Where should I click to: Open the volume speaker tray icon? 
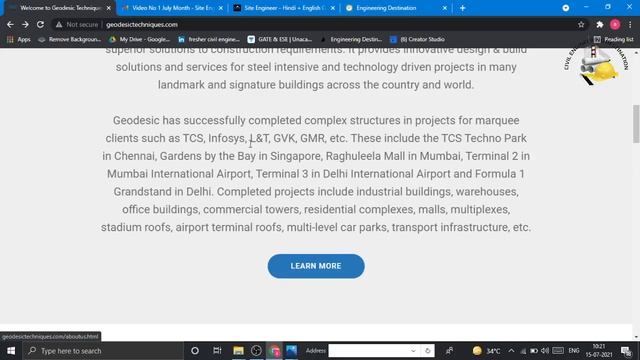tap(545, 351)
